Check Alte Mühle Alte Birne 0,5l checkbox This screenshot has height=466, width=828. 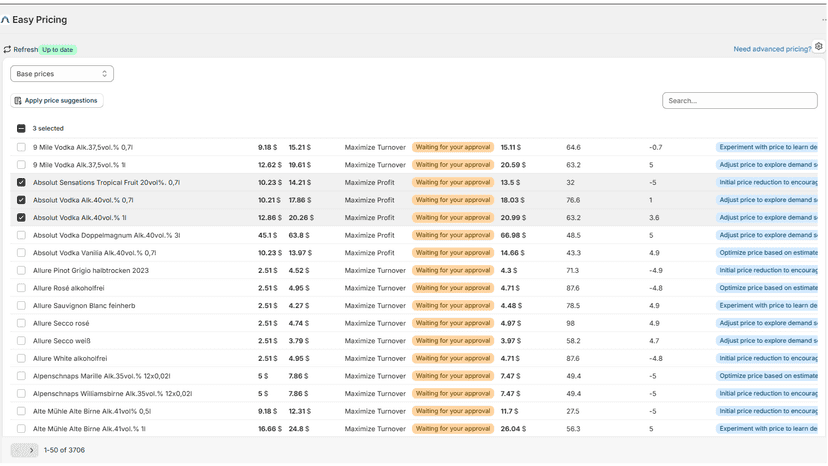(21, 411)
